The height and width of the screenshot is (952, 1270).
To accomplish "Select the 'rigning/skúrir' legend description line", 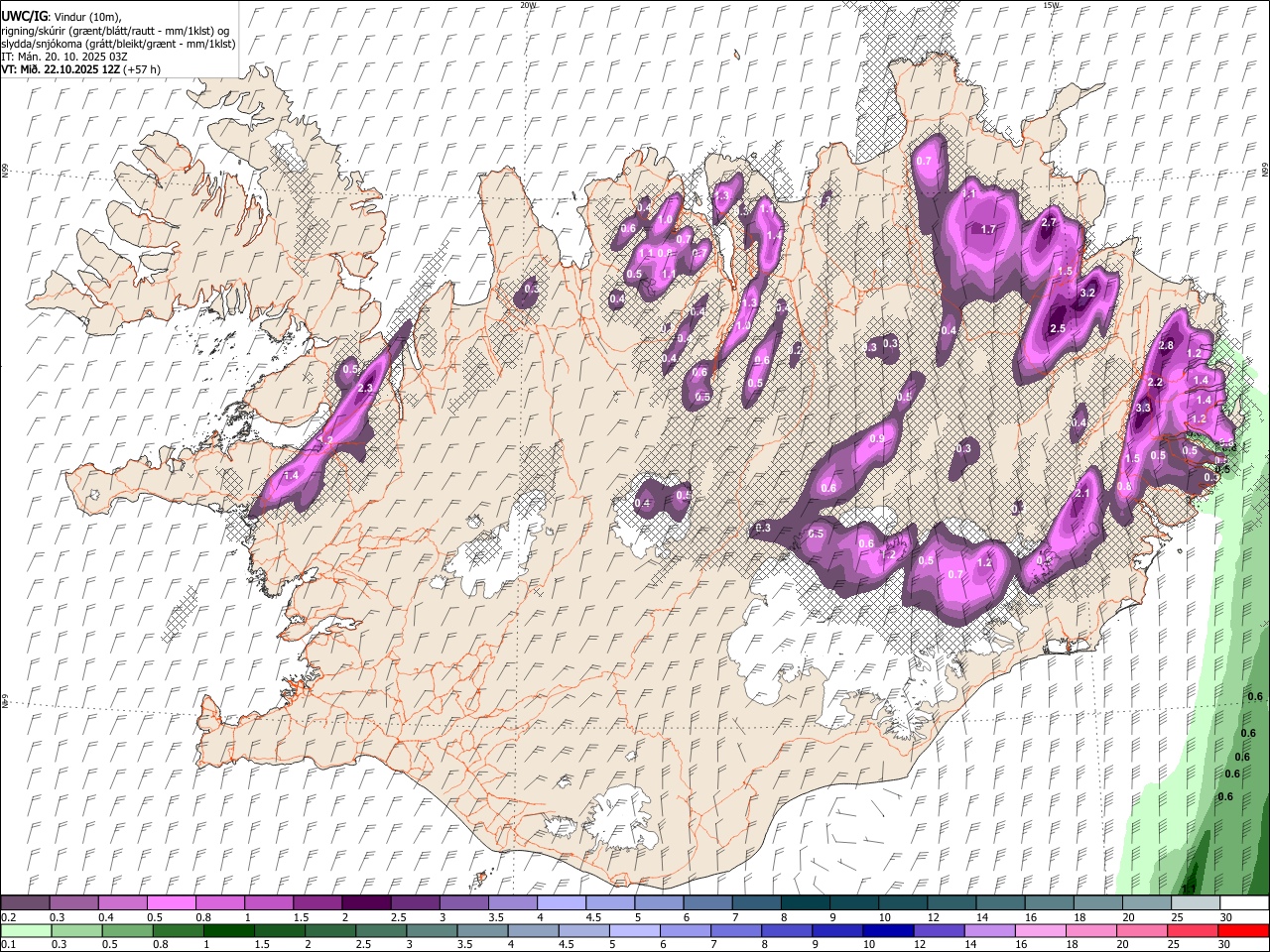I will 116,31.
